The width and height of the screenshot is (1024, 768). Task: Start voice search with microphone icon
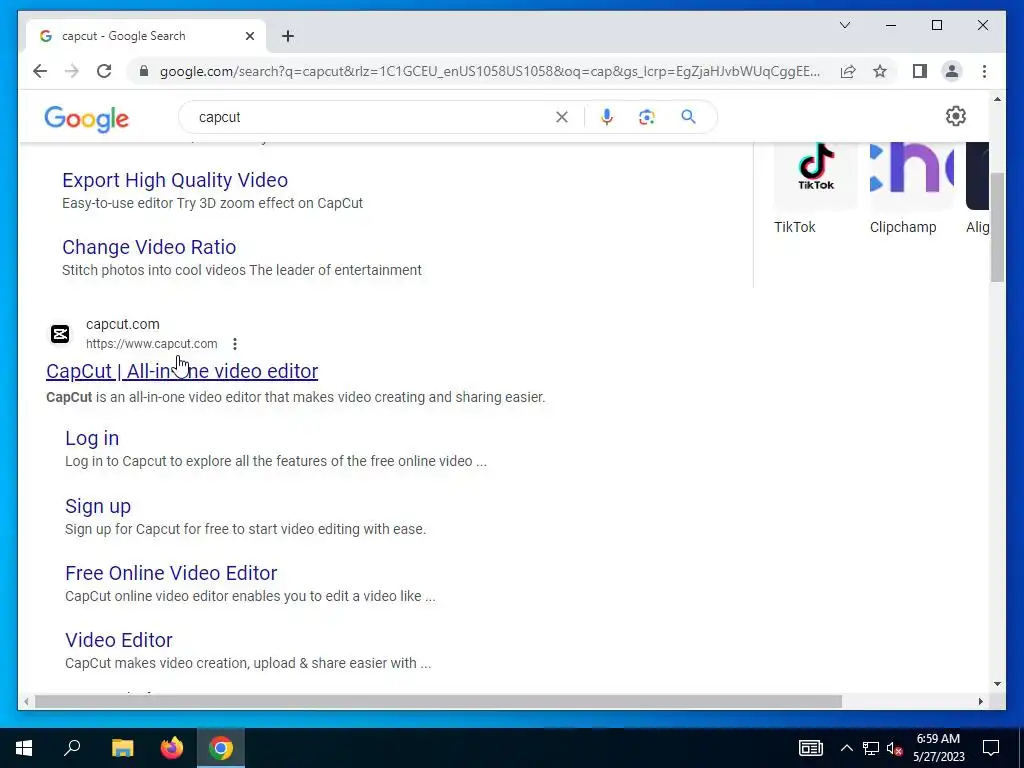tap(607, 117)
